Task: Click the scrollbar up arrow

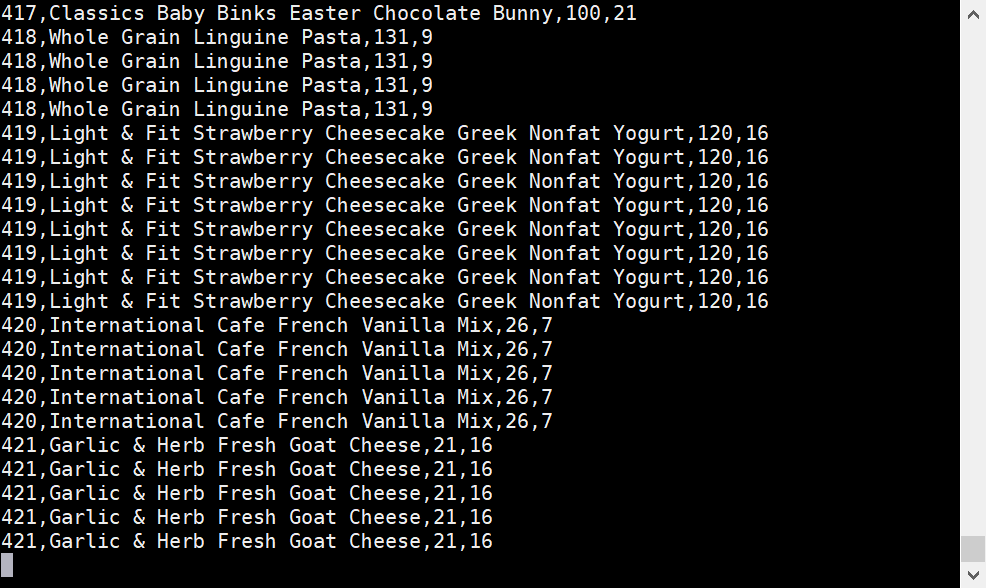Action: click(973, 14)
